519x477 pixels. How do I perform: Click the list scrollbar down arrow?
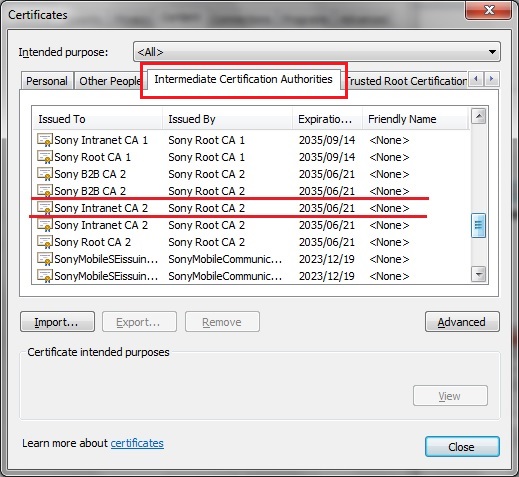point(479,275)
